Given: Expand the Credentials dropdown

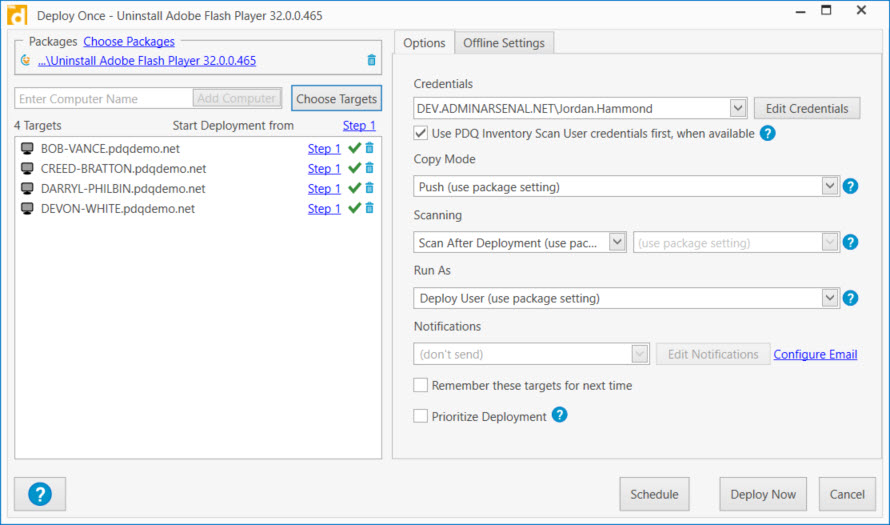Looking at the screenshot, I should (737, 108).
